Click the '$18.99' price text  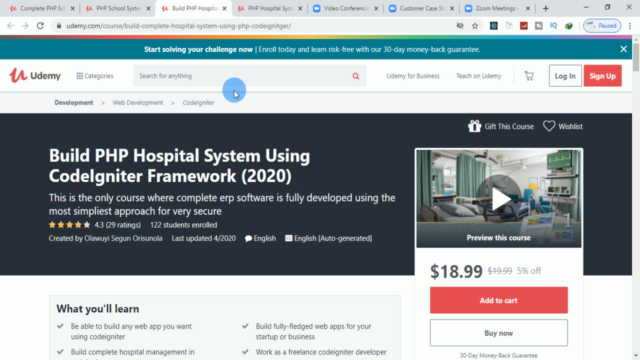click(x=456, y=271)
